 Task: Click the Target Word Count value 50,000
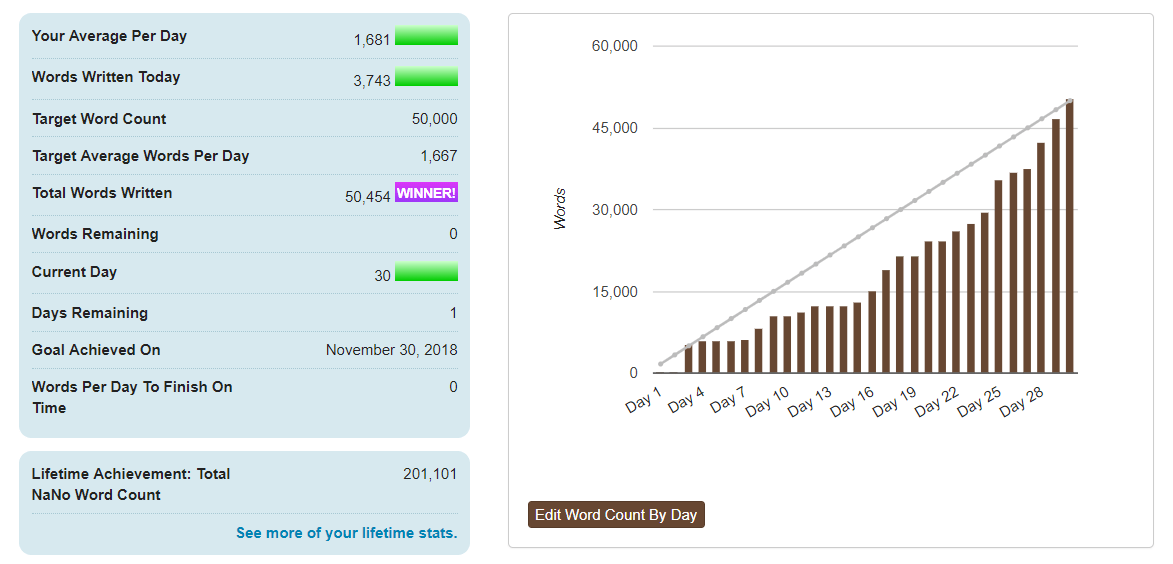[434, 119]
